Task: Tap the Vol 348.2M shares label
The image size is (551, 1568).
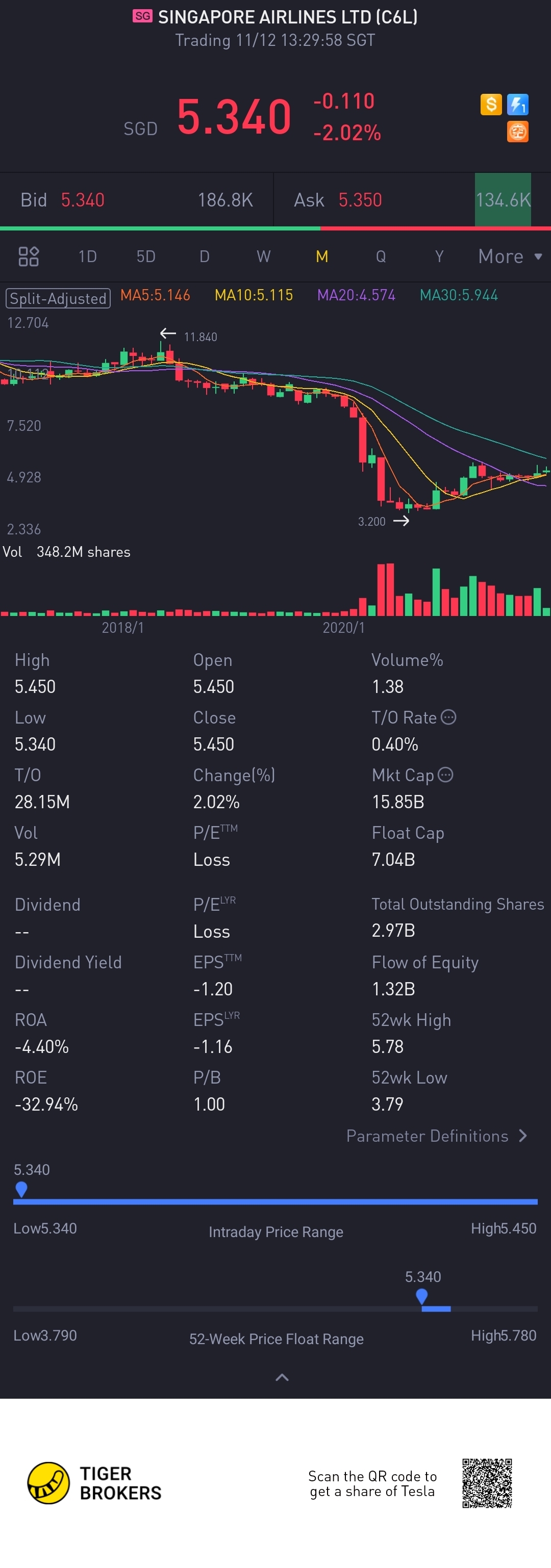Action: click(x=66, y=552)
